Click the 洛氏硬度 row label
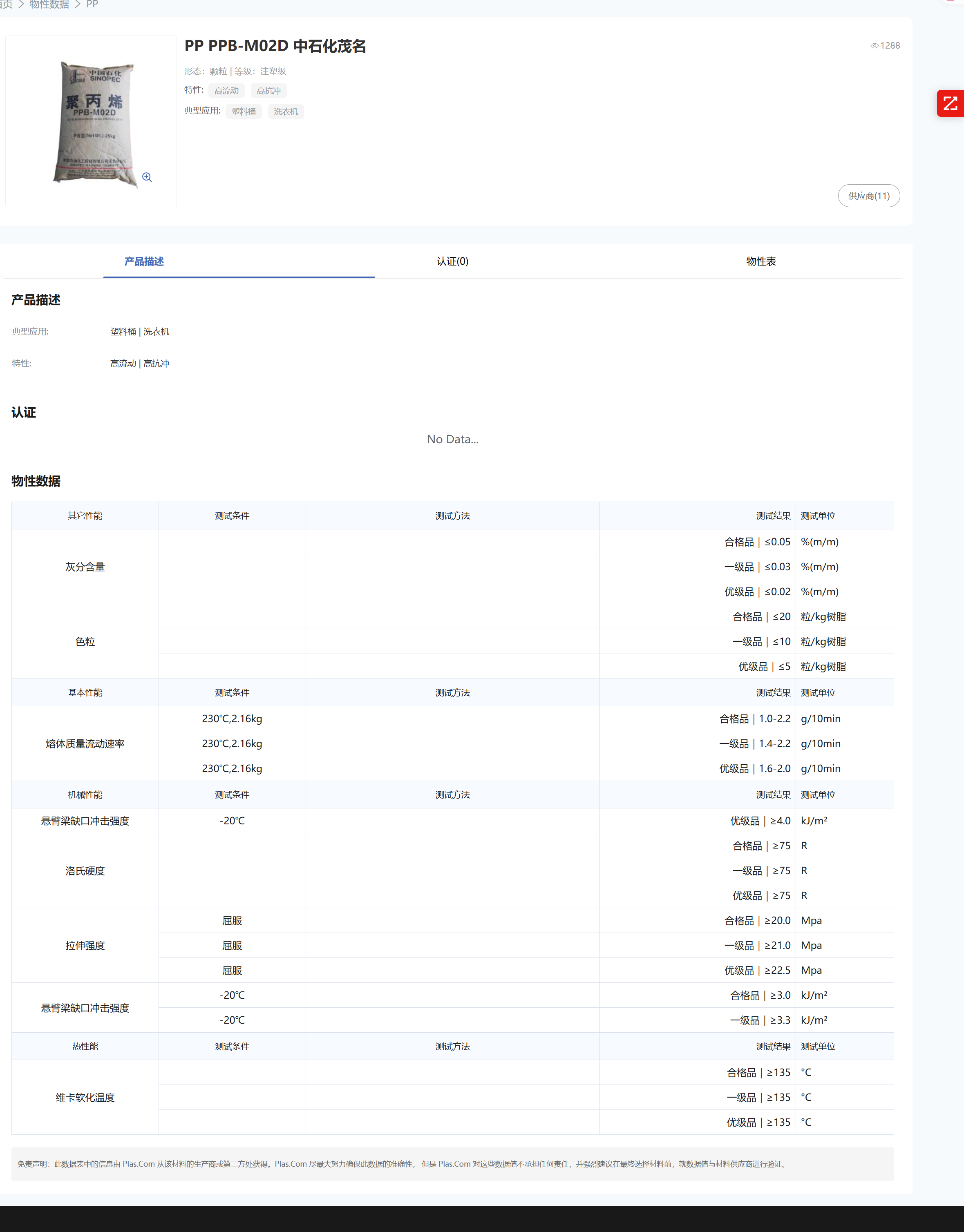The image size is (964, 1232). coord(85,870)
